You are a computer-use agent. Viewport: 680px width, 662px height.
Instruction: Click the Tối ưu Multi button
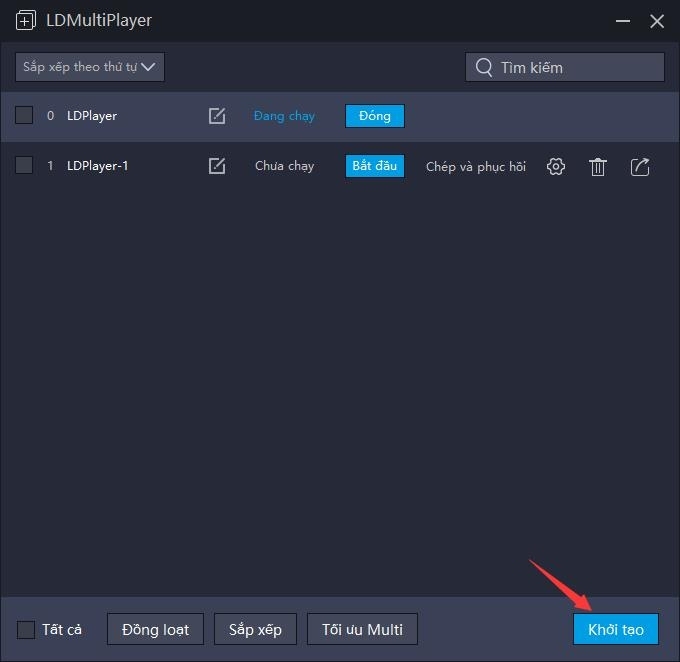[x=362, y=629]
